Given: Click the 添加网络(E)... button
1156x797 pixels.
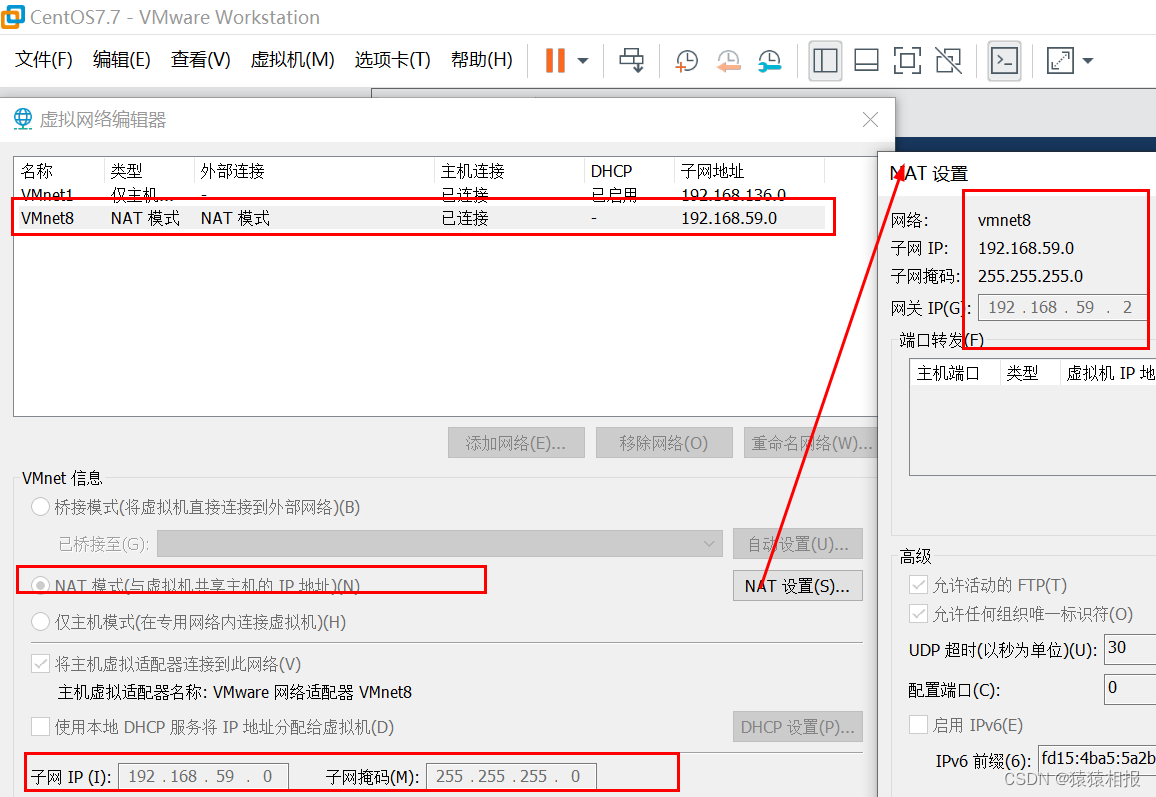Looking at the screenshot, I should click(516, 443).
